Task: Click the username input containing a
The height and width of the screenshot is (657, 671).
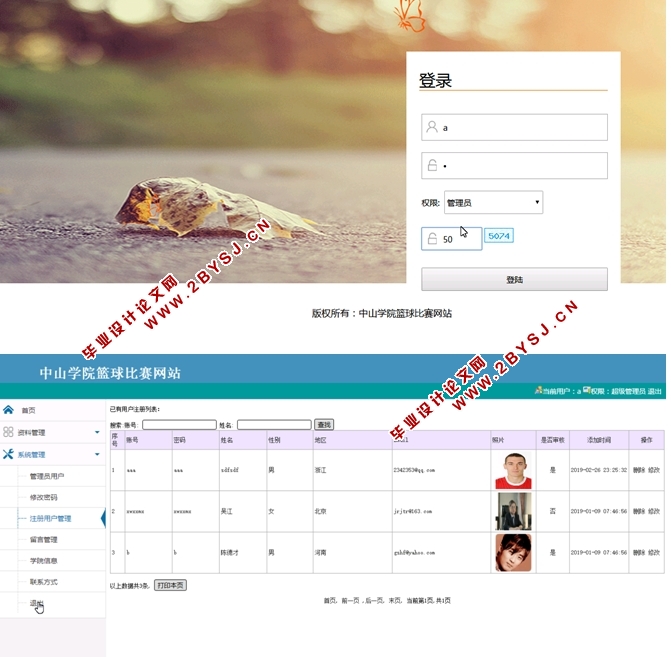Action: coord(514,127)
